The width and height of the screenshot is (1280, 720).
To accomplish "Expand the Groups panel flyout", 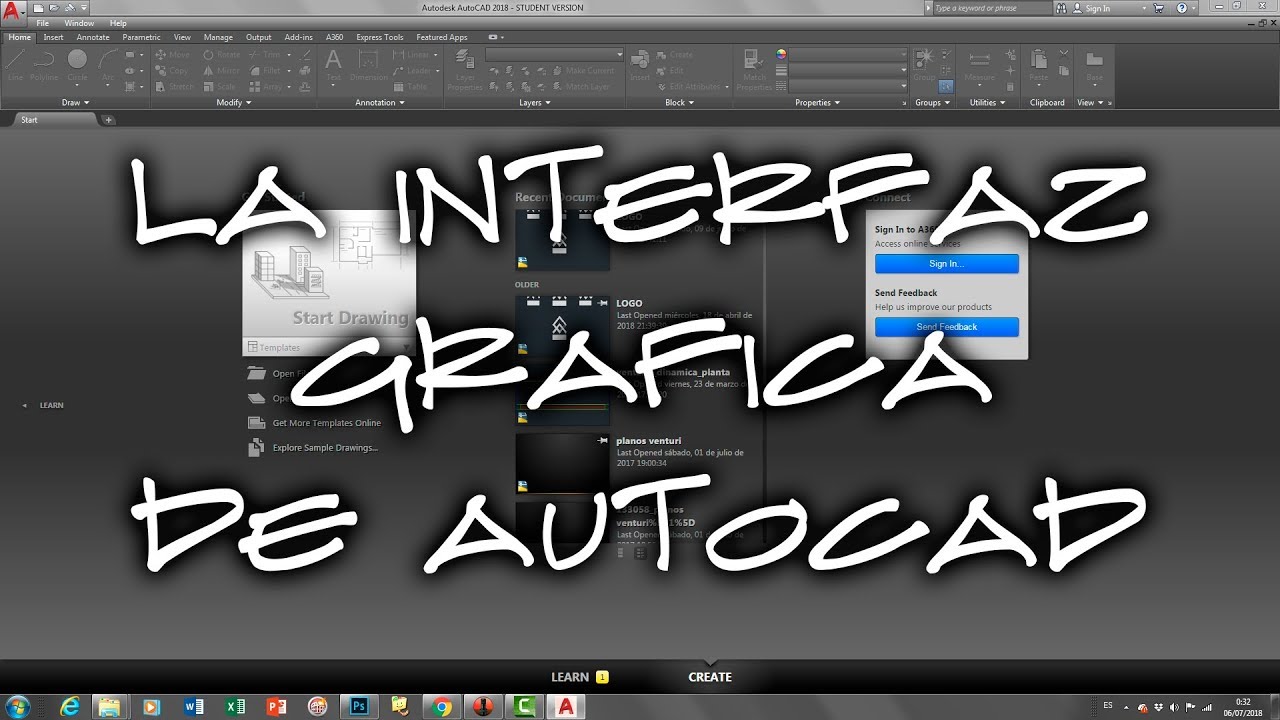I will coord(933,102).
